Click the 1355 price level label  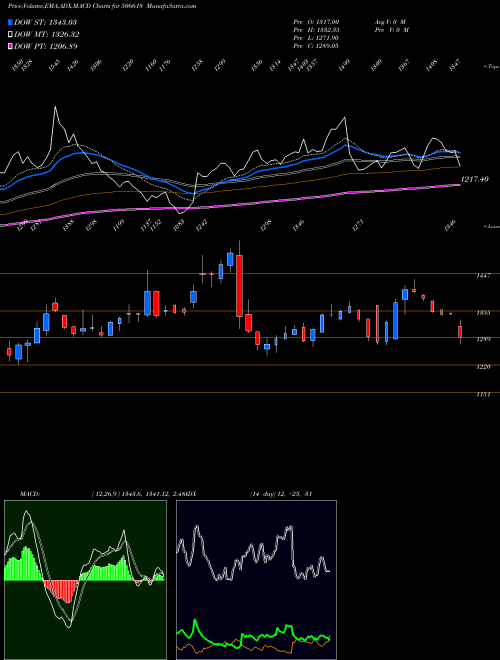483,313
